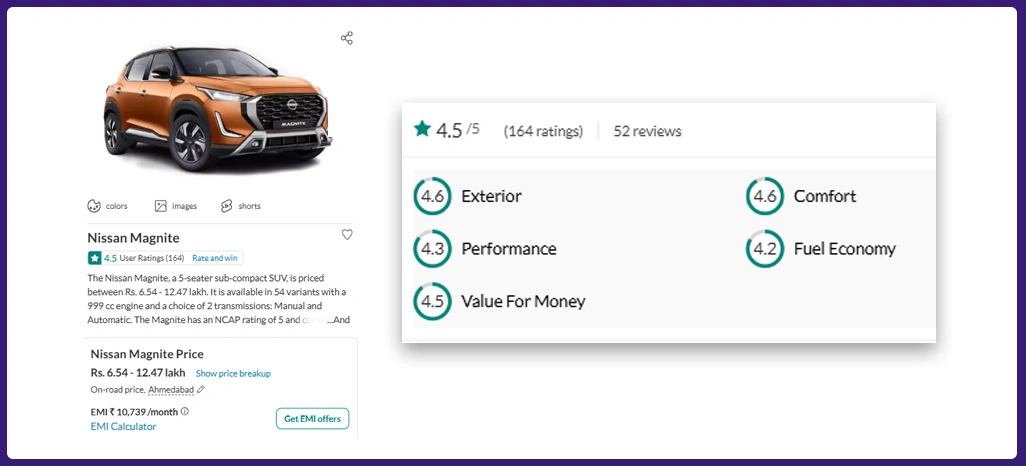Click the 164 ratings count

point(542,131)
